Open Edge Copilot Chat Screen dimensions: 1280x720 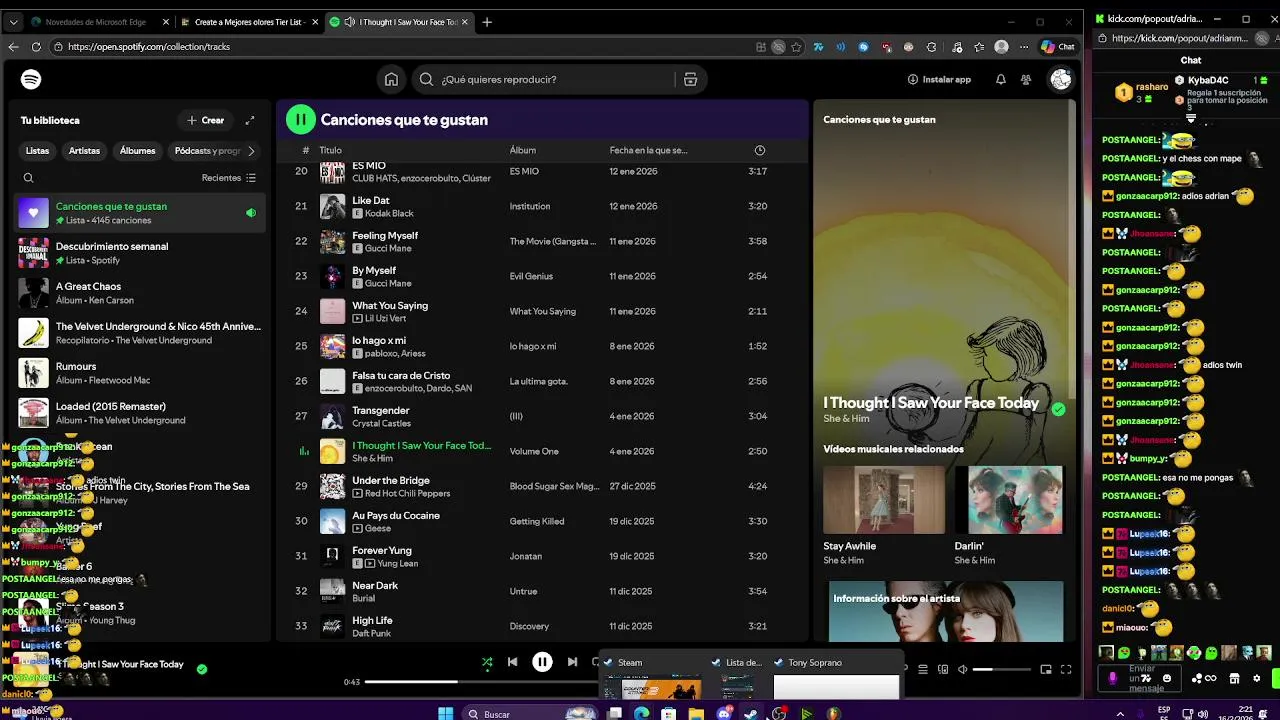[1058, 47]
